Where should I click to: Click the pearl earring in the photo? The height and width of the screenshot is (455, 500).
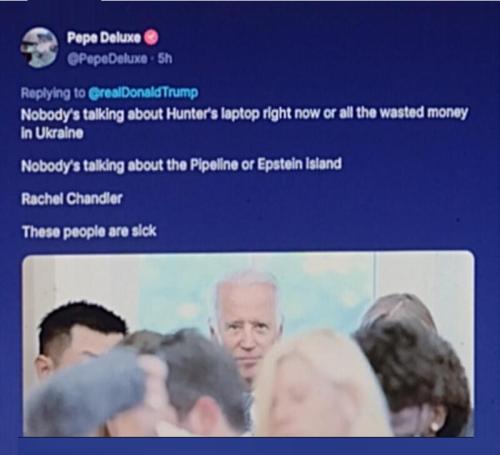click(435, 426)
